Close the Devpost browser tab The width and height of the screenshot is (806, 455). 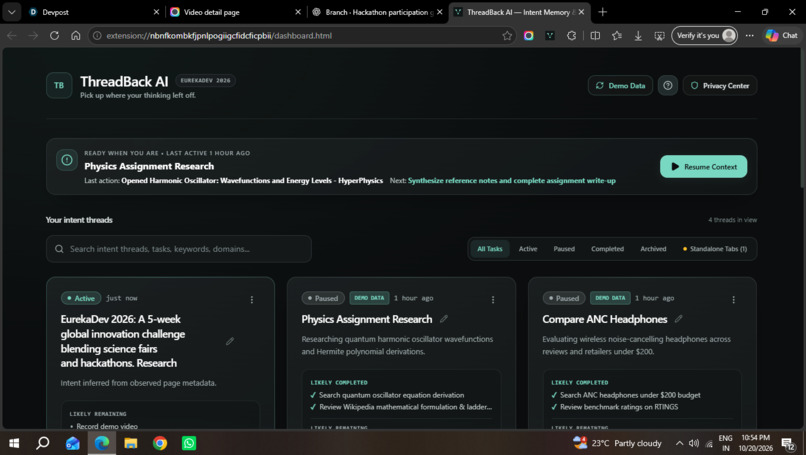pyautogui.click(x=156, y=12)
